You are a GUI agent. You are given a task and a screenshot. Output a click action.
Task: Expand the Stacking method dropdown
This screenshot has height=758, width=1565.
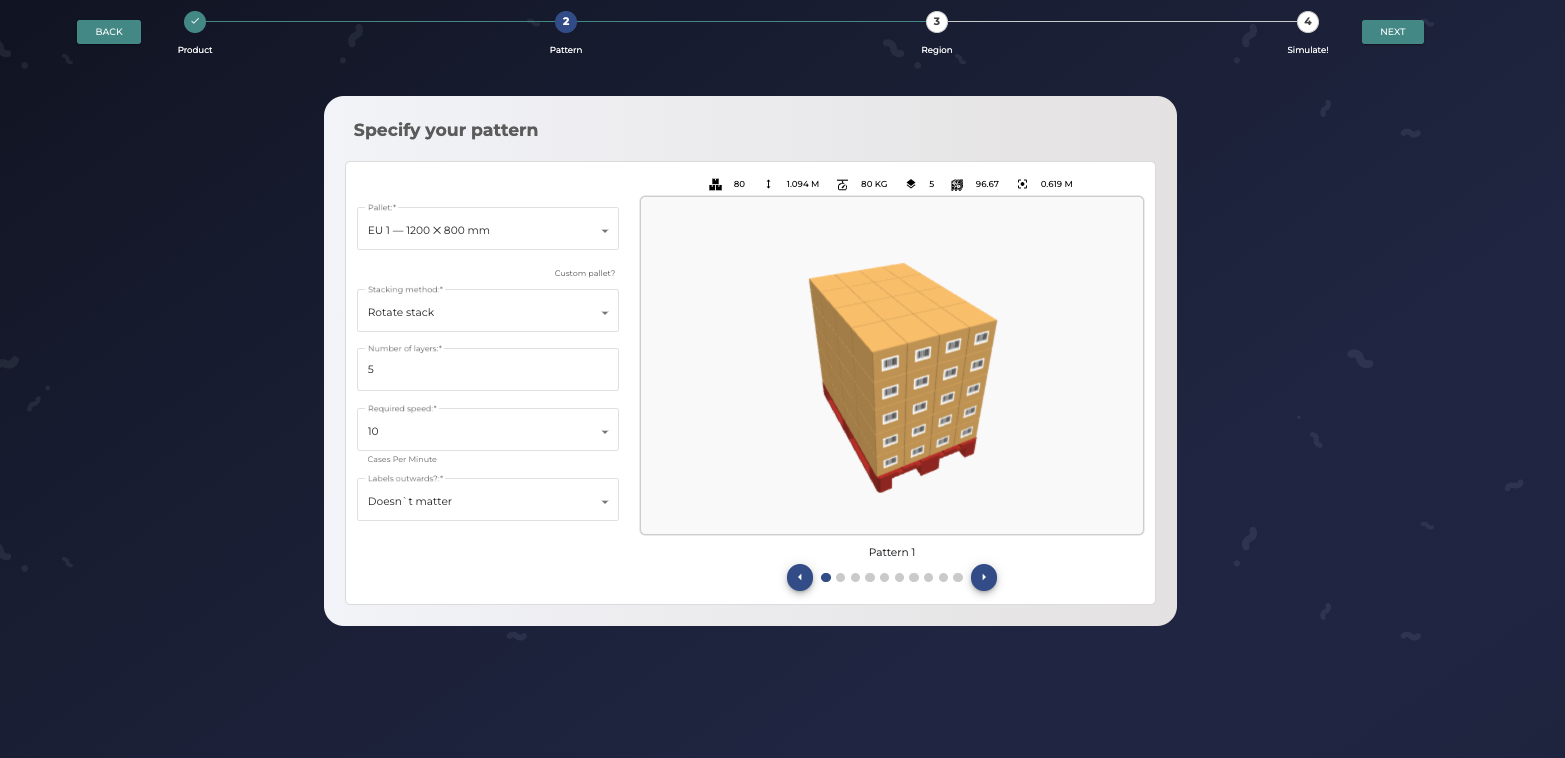[x=487, y=312]
